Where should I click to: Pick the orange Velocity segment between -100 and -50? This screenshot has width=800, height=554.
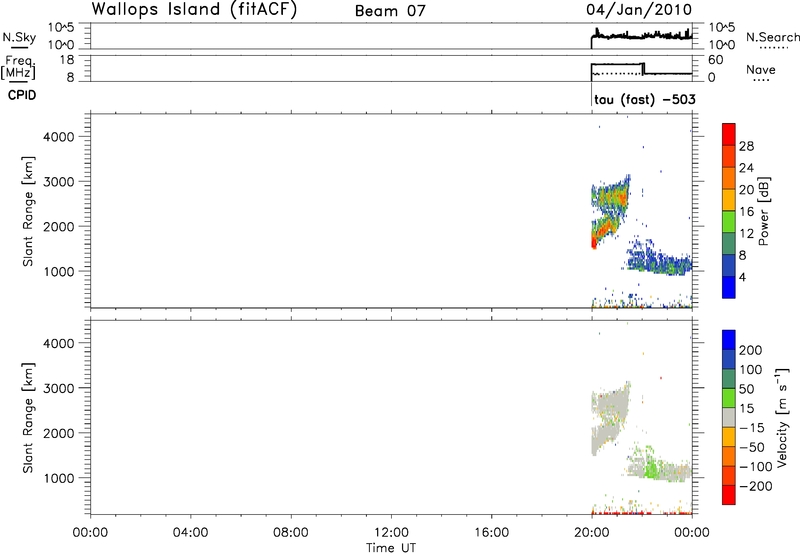pyautogui.click(x=729, y=456)
